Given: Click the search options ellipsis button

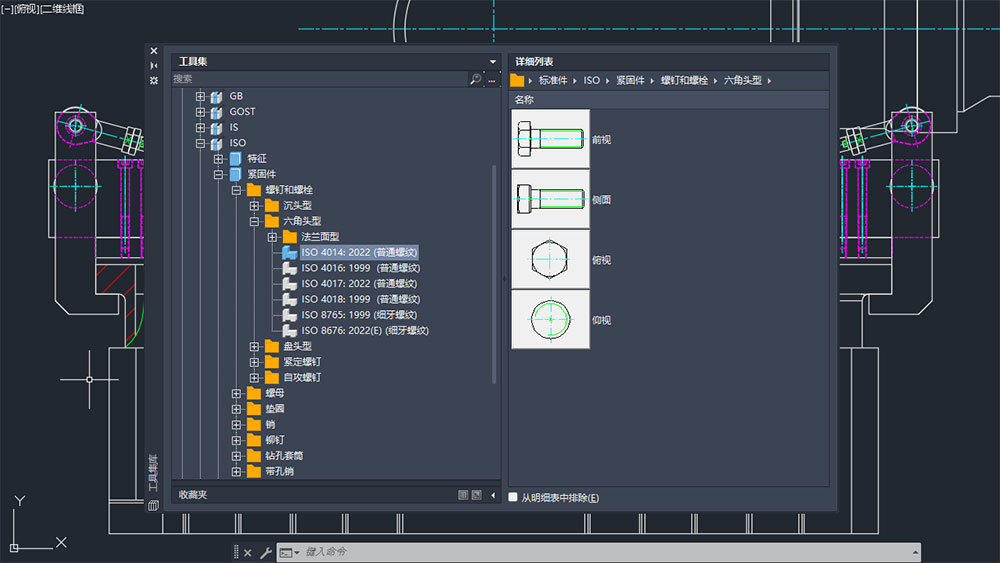Looking at the screenshot, I should (491, 79).
